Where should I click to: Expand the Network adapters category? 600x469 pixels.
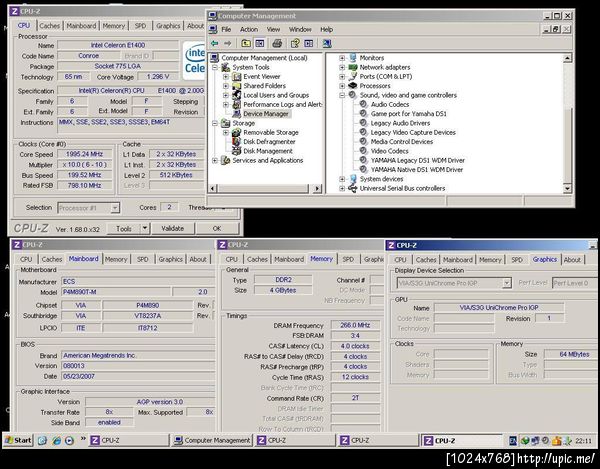click(x=342, y=67)
